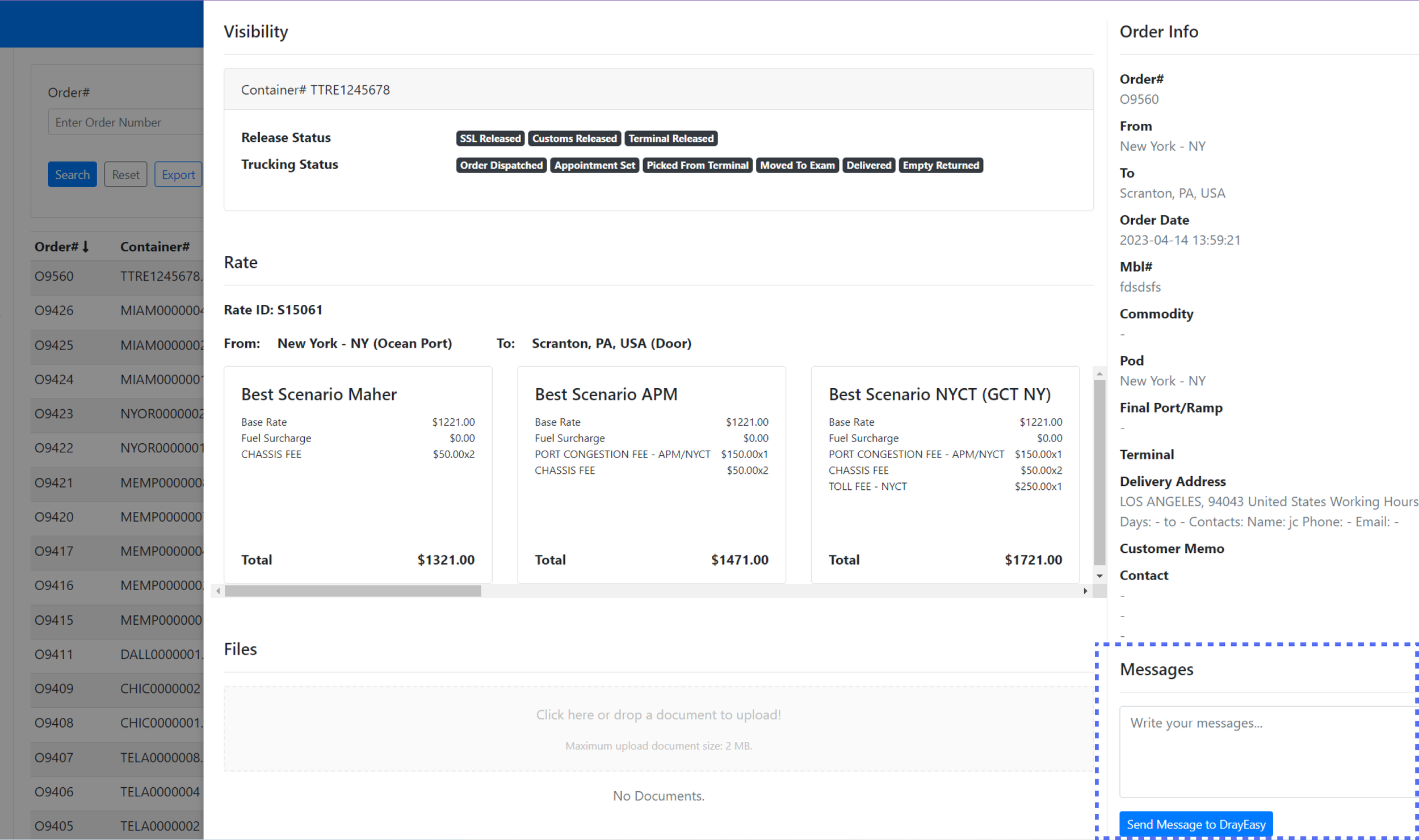Send Message to DrayEasy

tap(1195, 824)
